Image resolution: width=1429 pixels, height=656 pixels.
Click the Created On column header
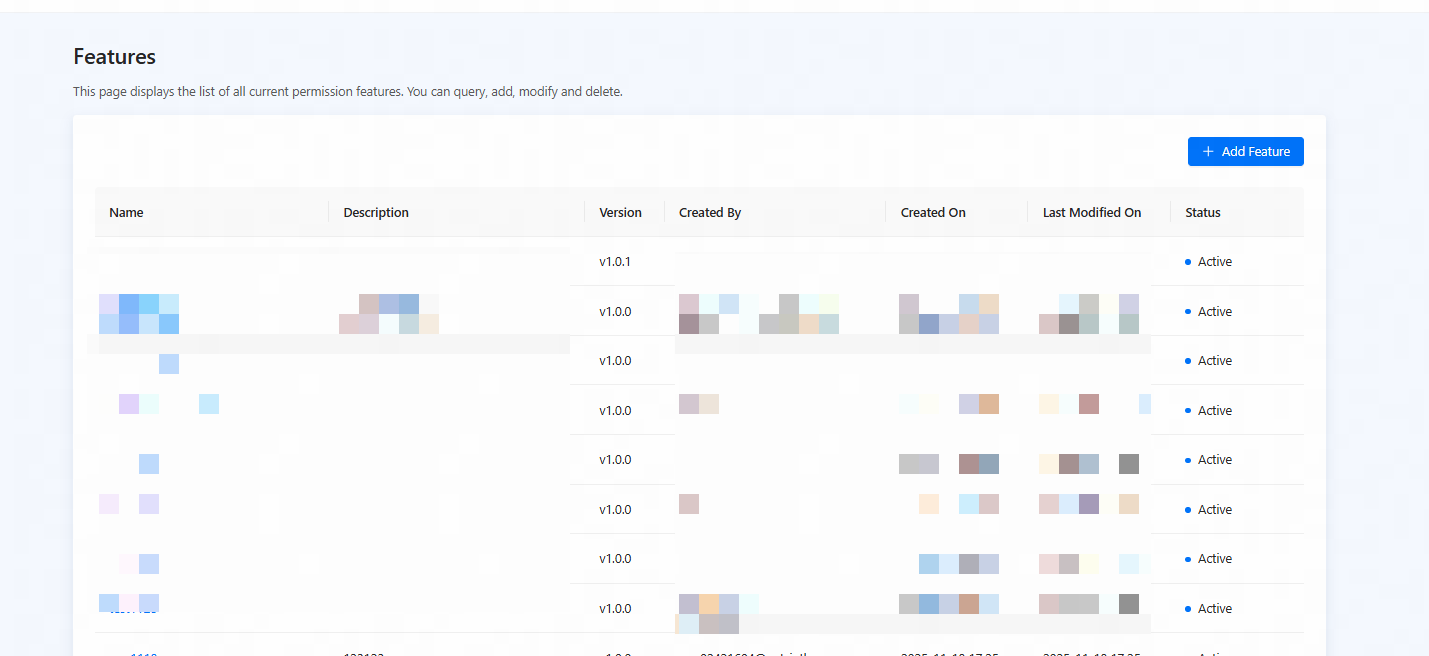[x=933, y=212]
